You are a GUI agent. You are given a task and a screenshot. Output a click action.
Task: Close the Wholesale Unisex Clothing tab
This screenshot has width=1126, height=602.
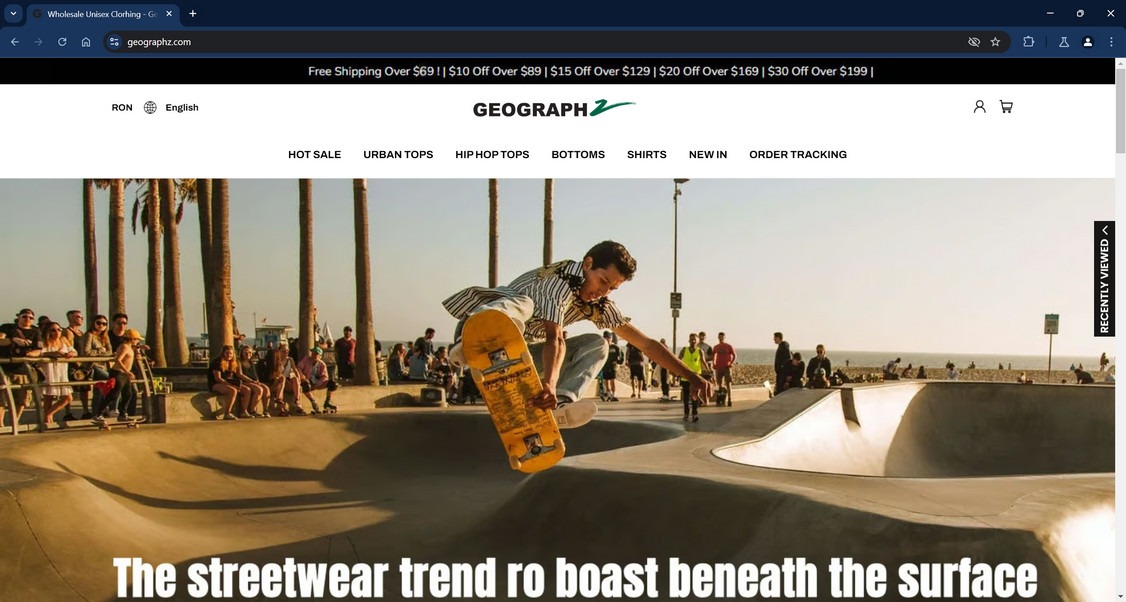pyautogui.click(x=169, y=14)
